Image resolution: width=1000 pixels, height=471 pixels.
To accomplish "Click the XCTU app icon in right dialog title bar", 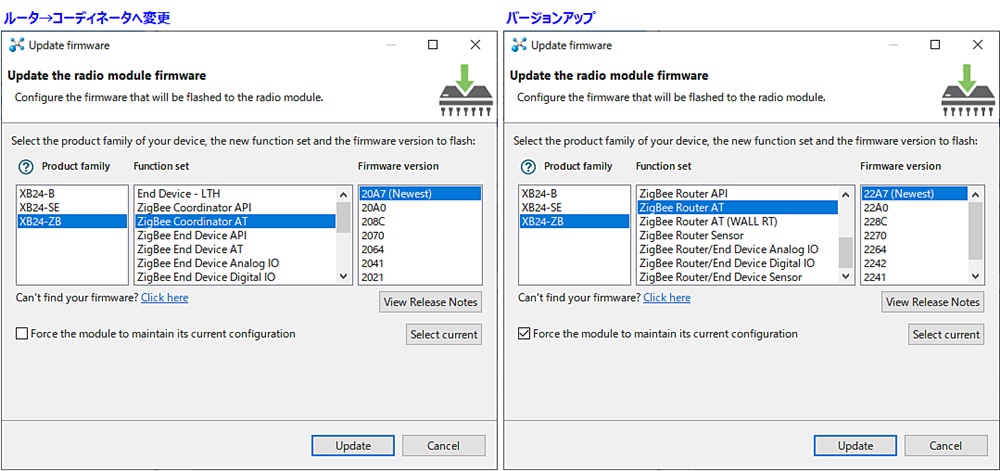I will tap(519, 45).
